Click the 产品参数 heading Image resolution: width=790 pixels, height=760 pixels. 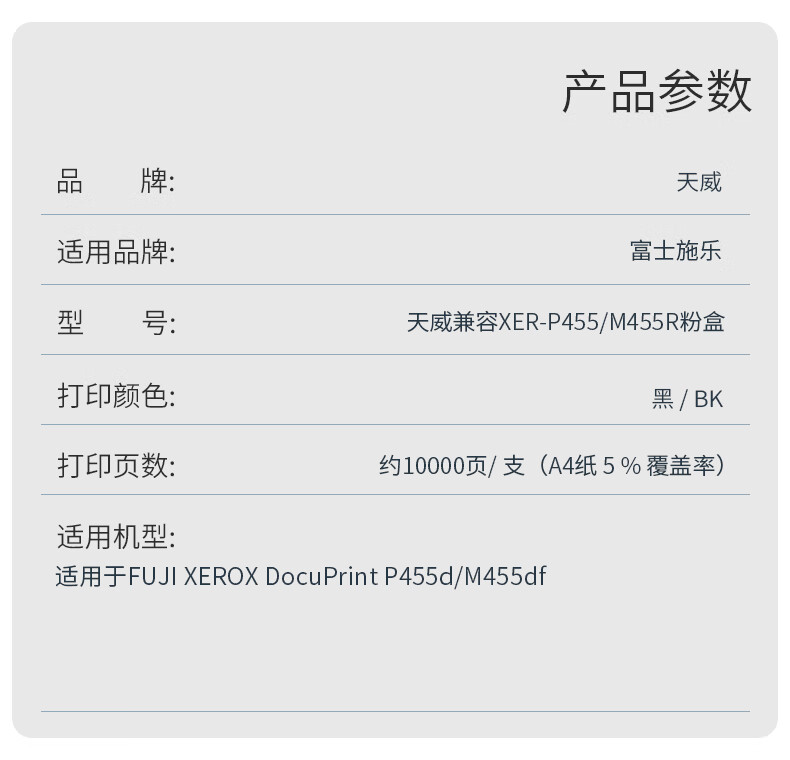point(656,91)
